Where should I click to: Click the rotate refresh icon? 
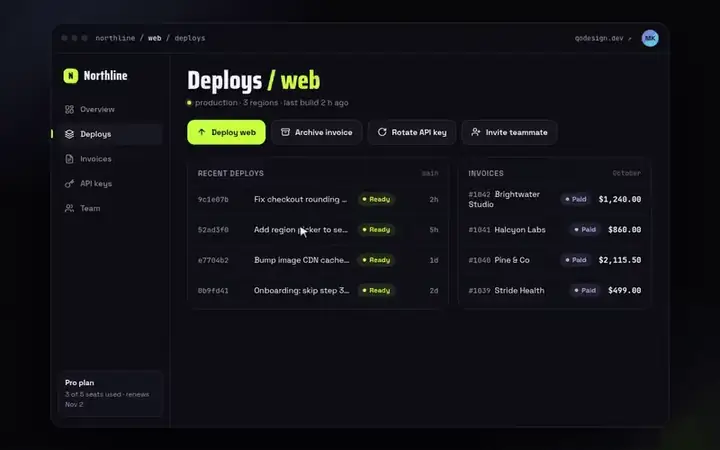(x=382, y=132)
